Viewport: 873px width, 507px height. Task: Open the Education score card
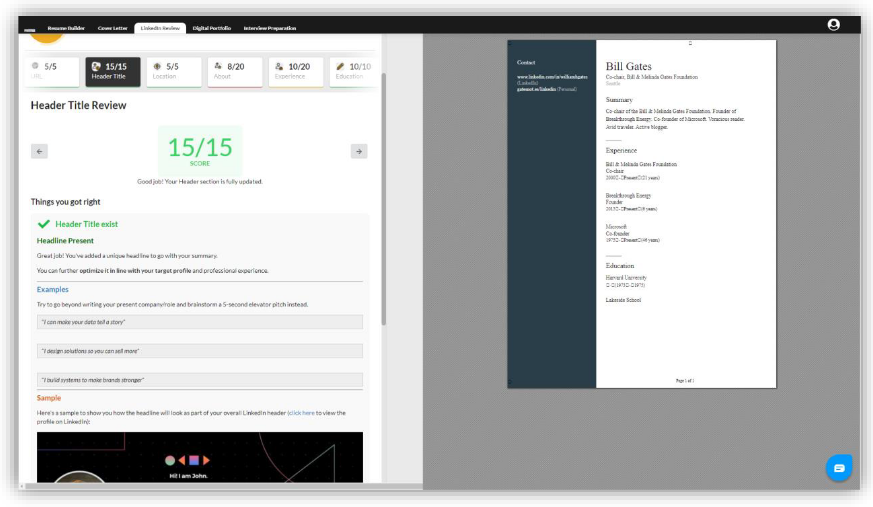[351, 71]
